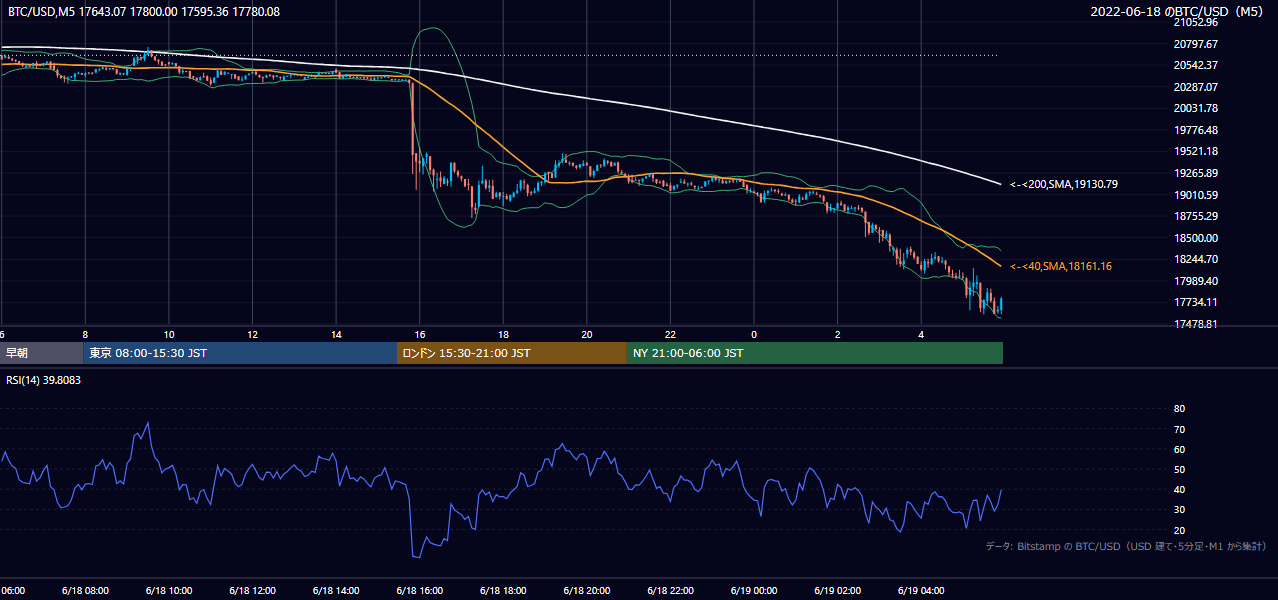Click the 6/18 22:00 date label
1278x600 pixels.
tap(670, 590)
